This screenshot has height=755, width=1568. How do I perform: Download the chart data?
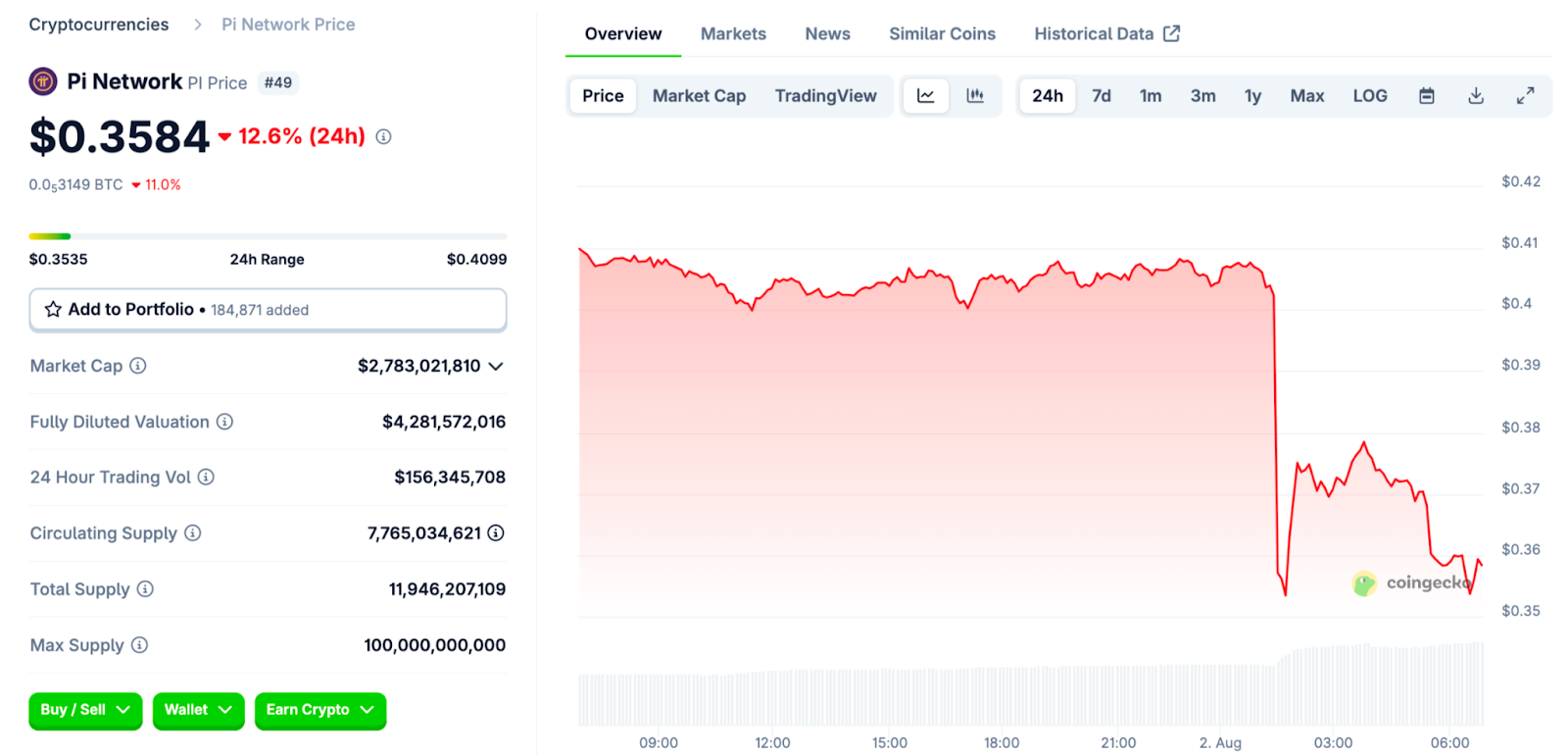(x=1476, y=96)
